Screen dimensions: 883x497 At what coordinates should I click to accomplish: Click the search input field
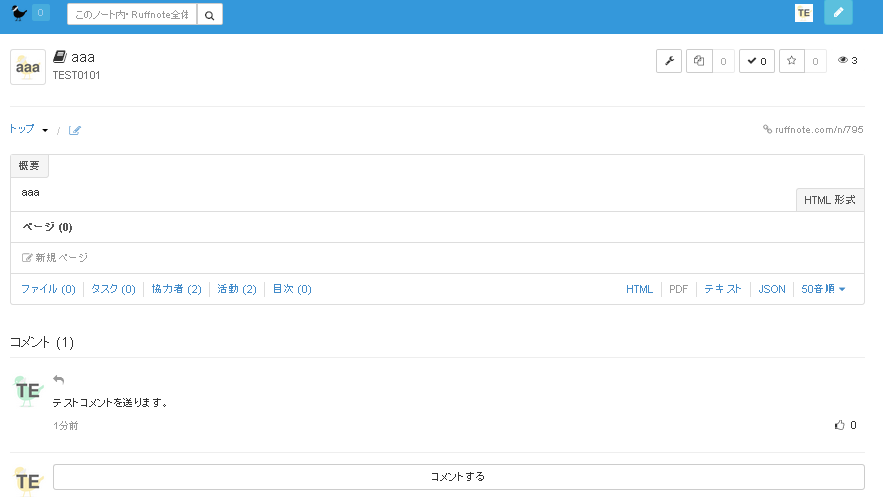132,15
